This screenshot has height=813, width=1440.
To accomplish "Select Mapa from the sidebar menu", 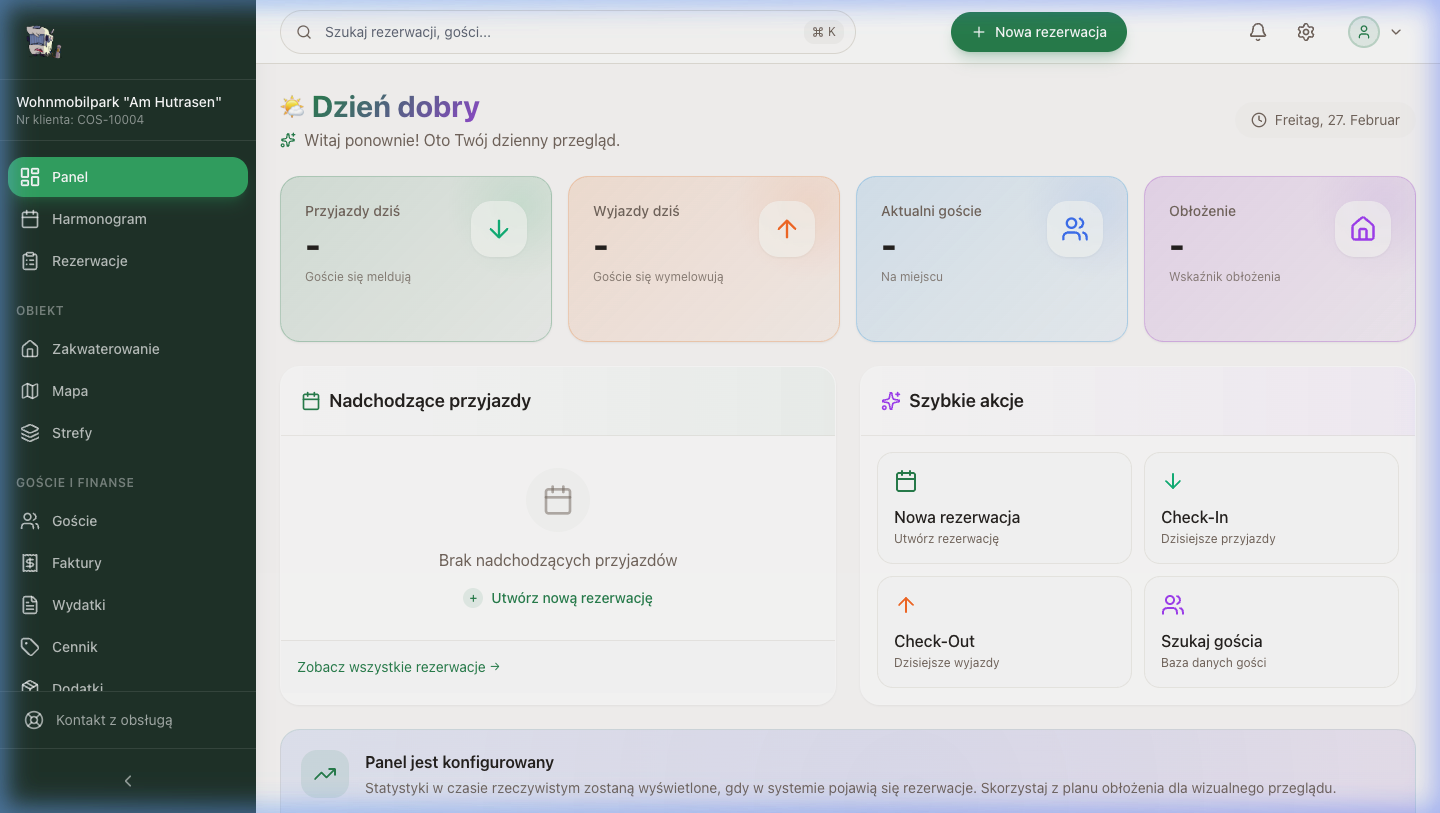I will pyautogui.click(x=70, y=391).
